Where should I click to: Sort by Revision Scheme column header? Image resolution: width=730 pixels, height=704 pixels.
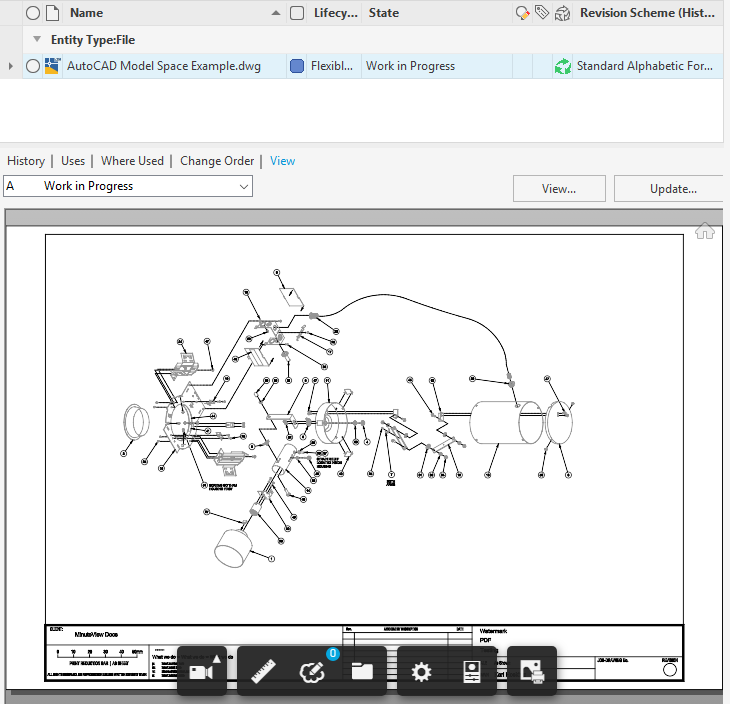647,13
